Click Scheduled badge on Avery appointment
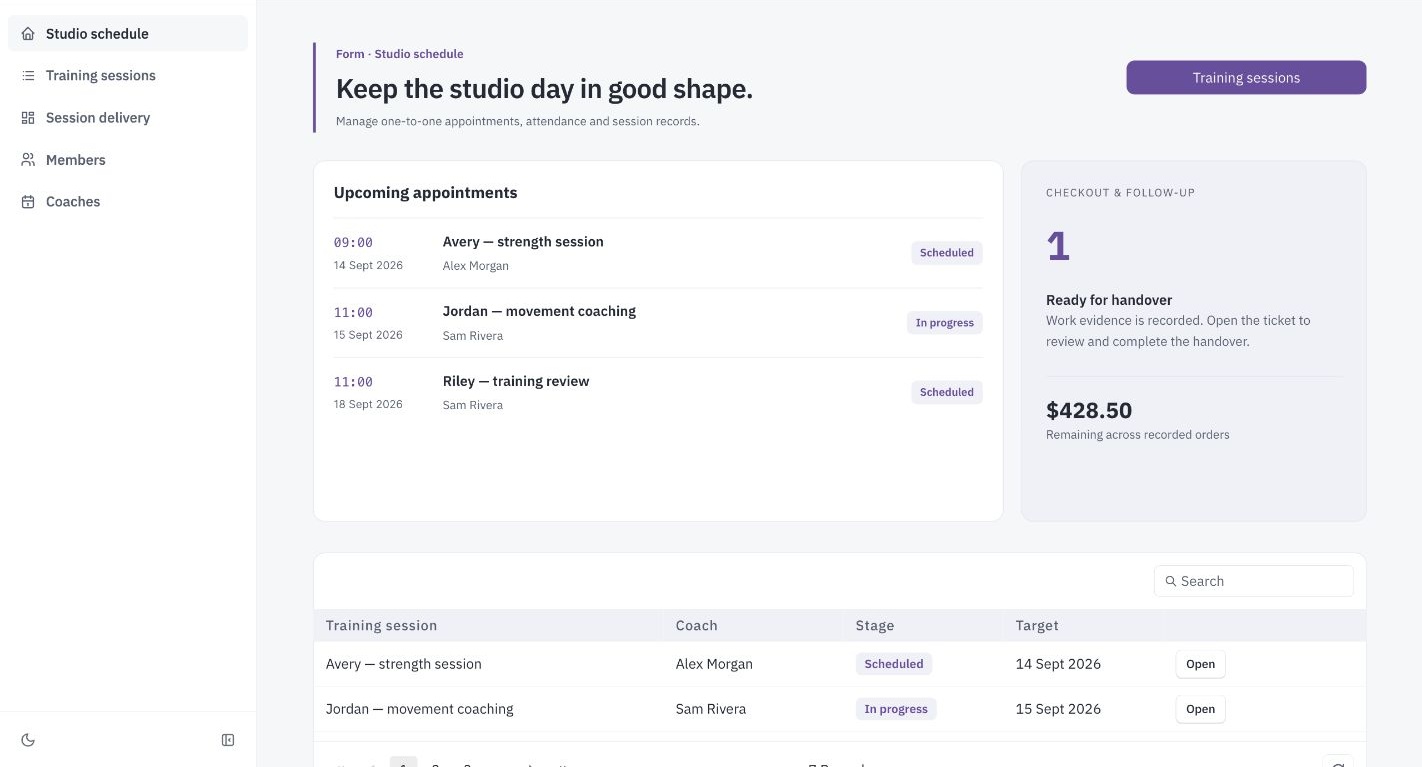The height and width of the screenshot is (767, 1422). (946, 253)
